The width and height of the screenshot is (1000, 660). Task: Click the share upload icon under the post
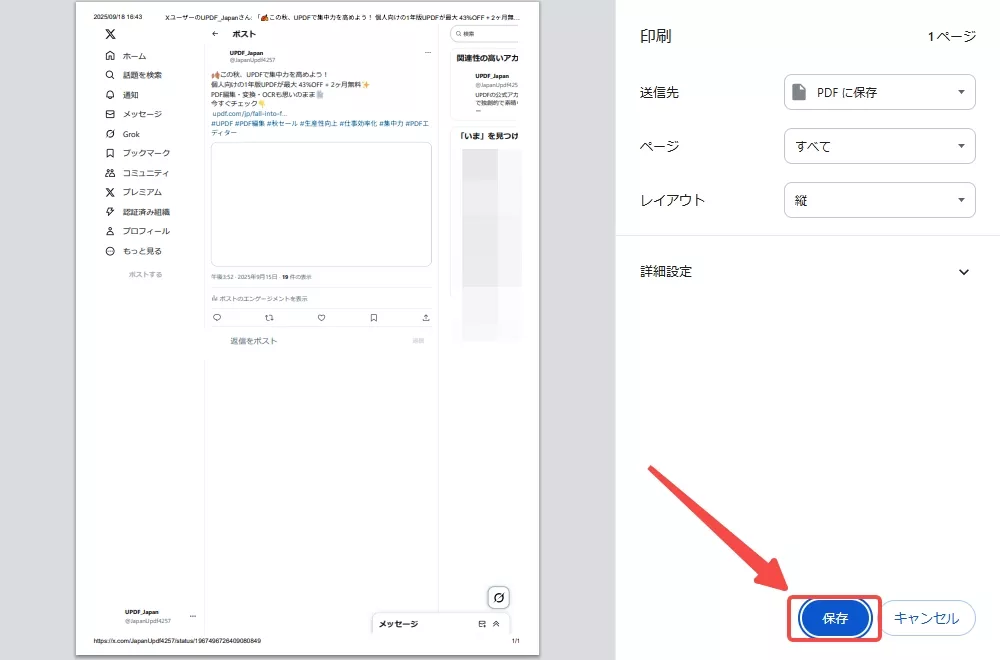pyautogui.click(x=426, y=318)
